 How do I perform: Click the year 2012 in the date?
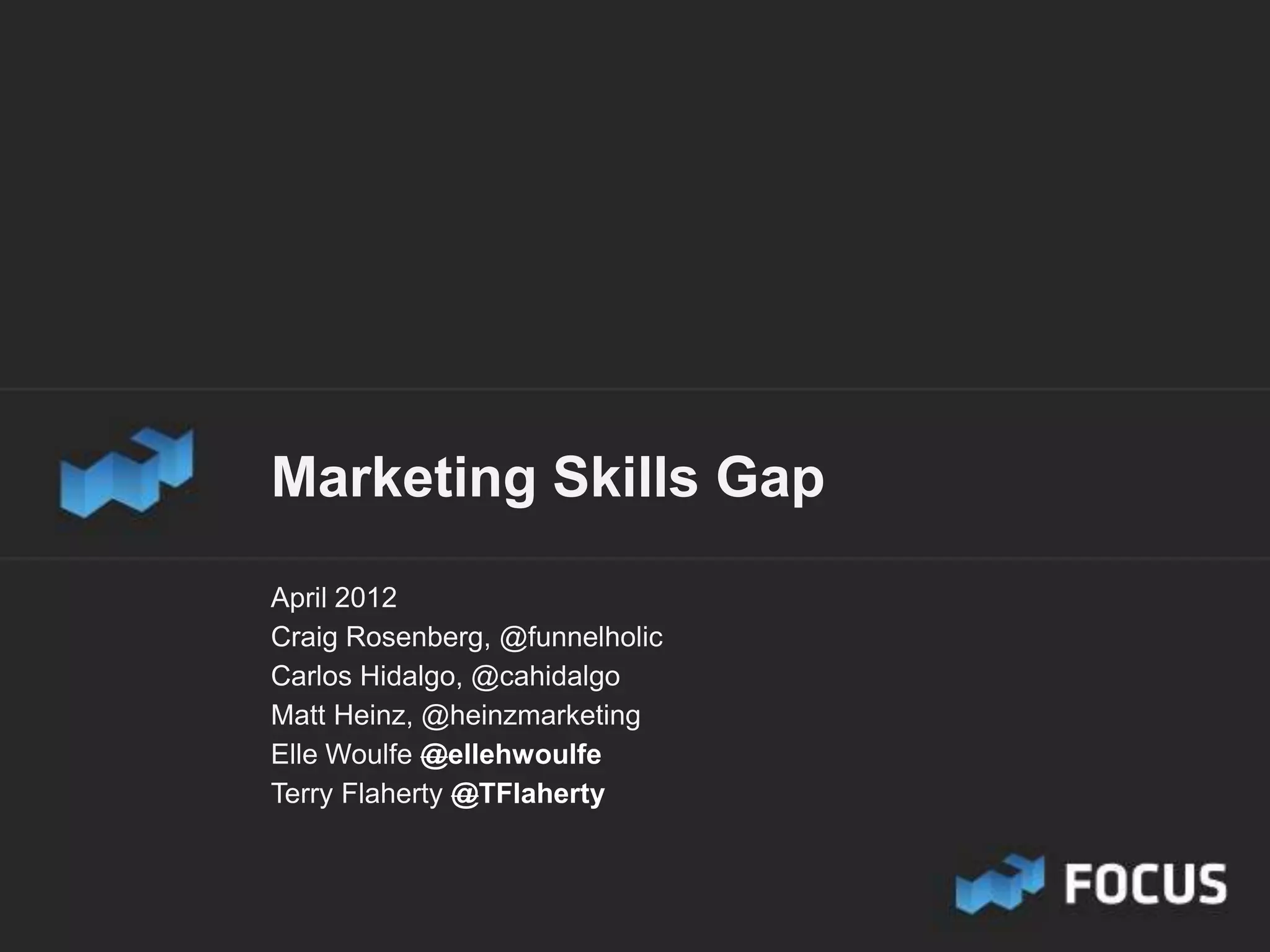pos(365,598)
